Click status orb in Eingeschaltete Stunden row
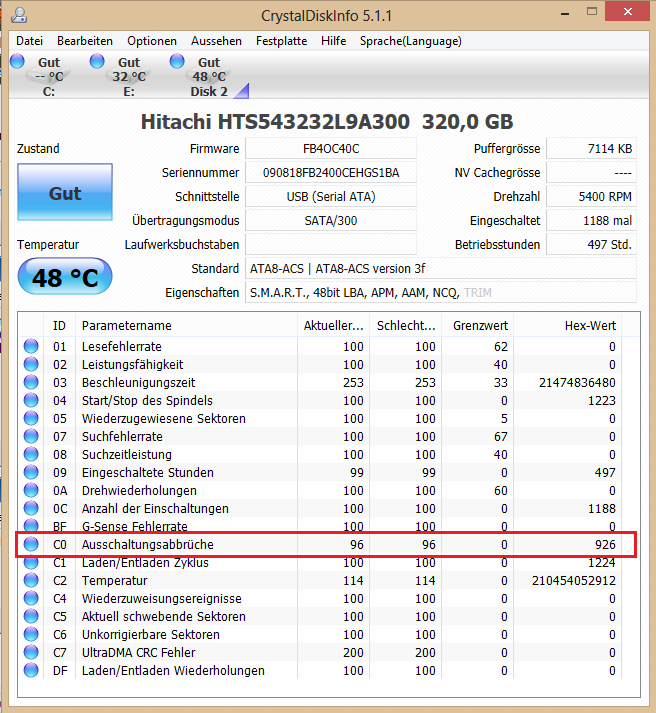 click(x=31, y=472)
